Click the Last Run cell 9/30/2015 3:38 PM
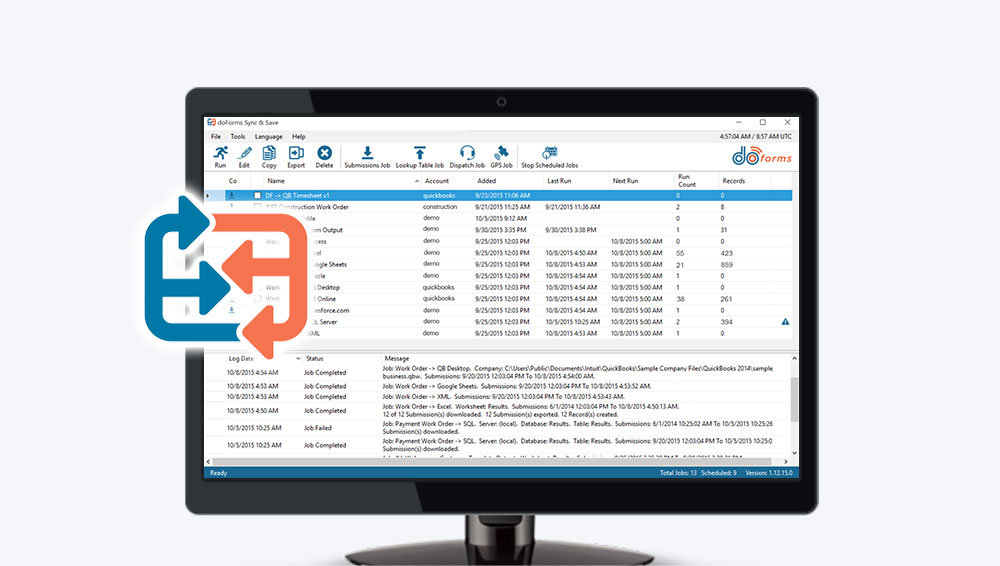 click(x=571, y=230)
